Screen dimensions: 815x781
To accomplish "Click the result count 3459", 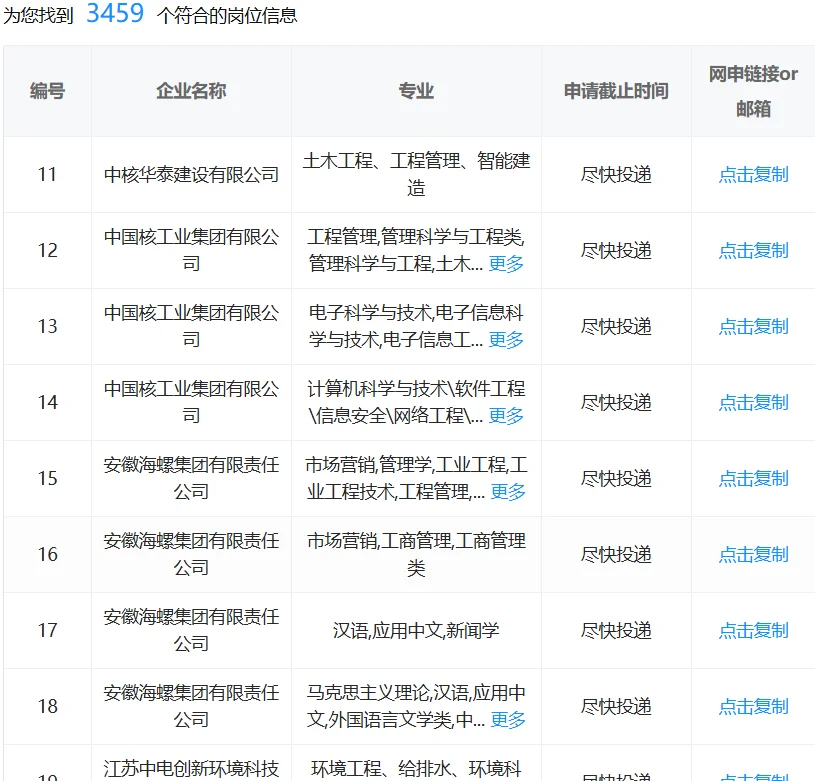I will click(x=115, y=13).
